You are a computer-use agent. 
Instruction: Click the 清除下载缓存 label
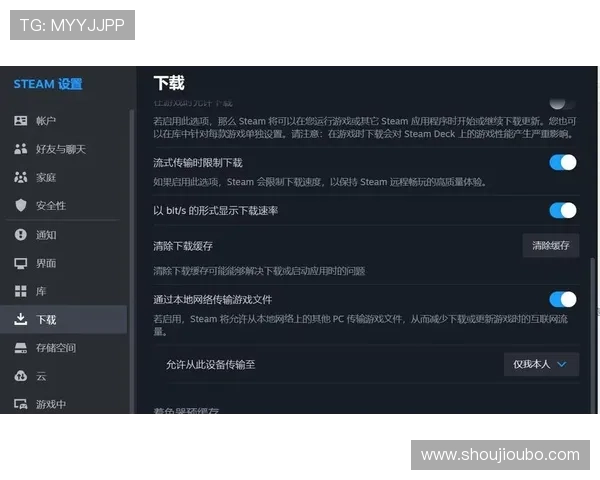coord(183,246)
